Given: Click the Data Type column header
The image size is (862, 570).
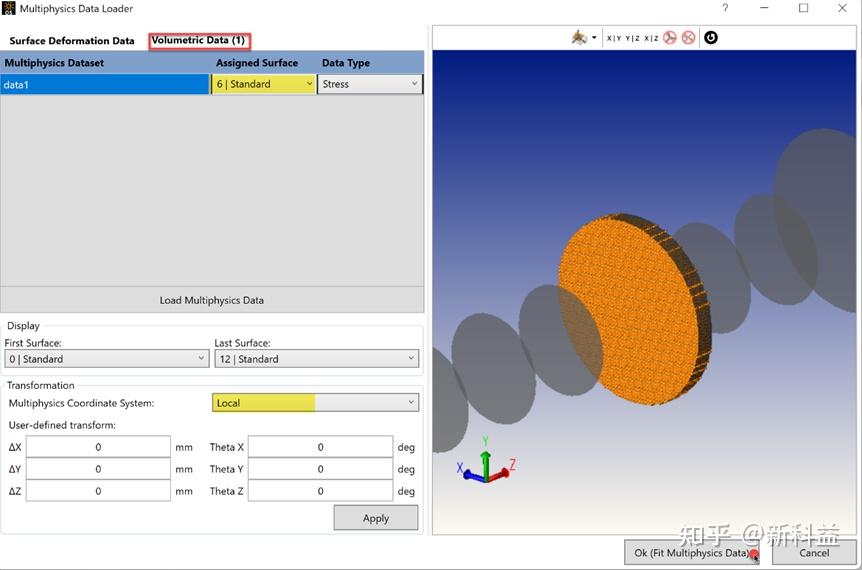Looking at the screenshot, I should (346, 63).
